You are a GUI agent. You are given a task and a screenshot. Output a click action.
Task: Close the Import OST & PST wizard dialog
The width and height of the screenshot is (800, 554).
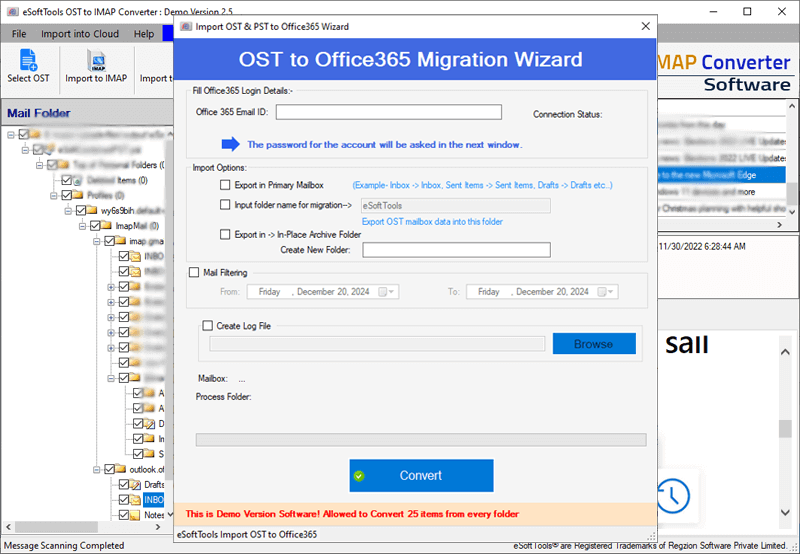[x=645, y=26]
